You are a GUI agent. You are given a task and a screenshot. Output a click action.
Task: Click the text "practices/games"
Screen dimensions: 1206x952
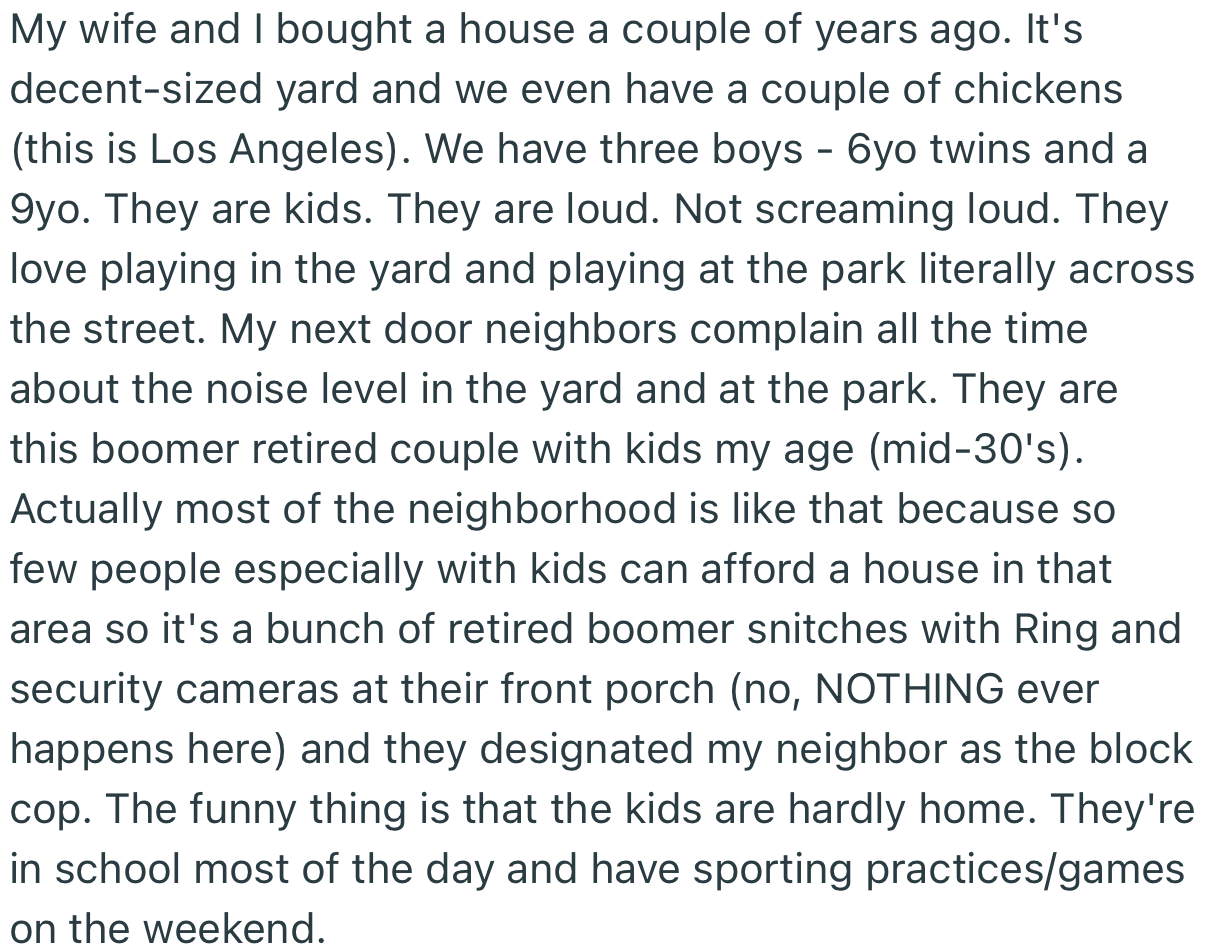tap(1025, 869)
